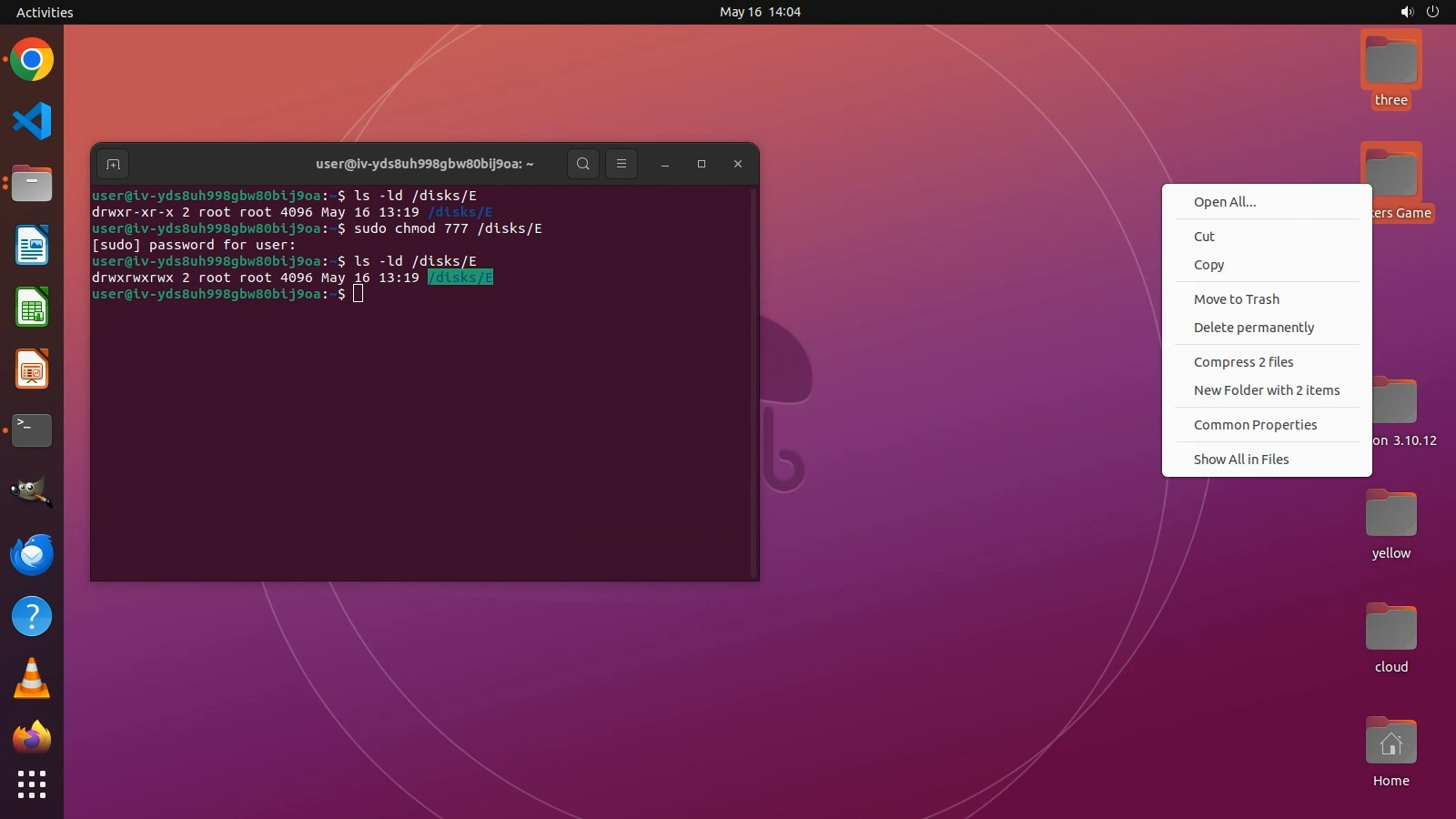Viewport: 1456px width, 819px height.
Task: Open system menu via power icon
Action: pos(1432,12)
